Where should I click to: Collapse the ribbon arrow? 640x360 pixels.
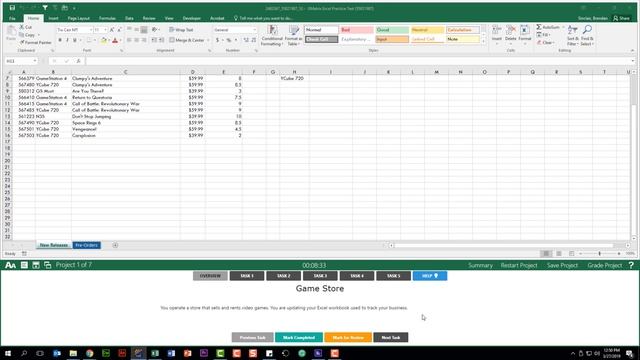(632, 51)
